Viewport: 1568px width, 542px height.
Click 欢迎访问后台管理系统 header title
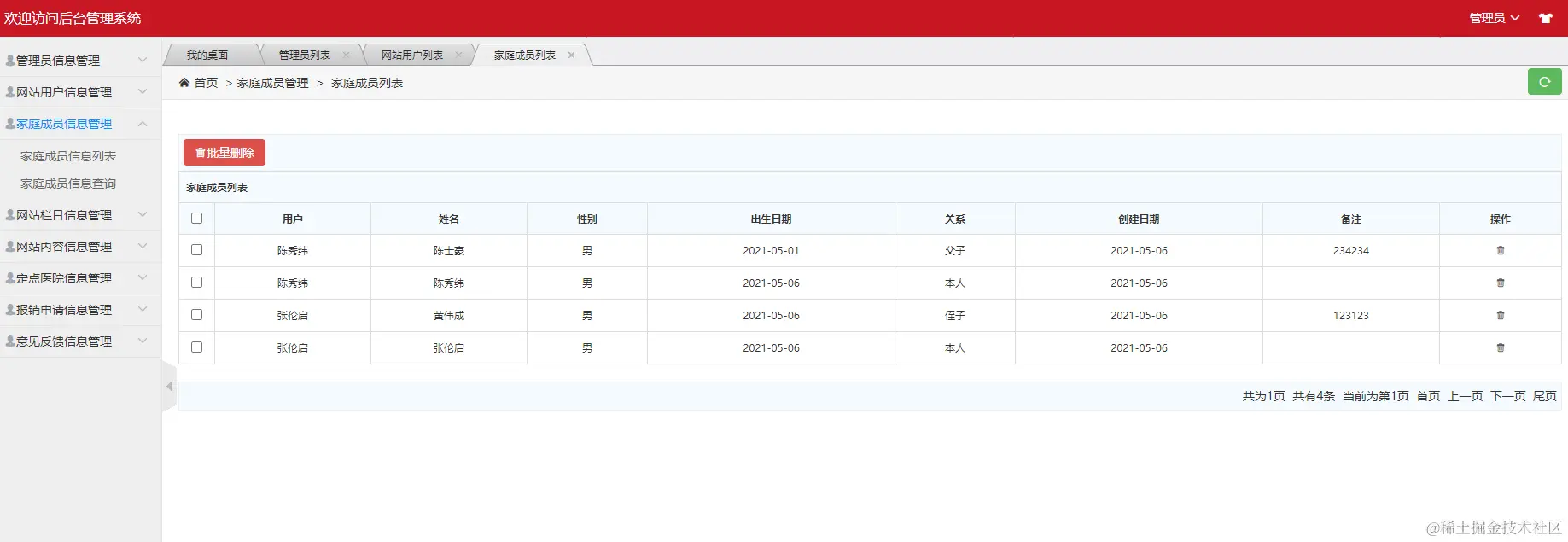coord(73,18)
